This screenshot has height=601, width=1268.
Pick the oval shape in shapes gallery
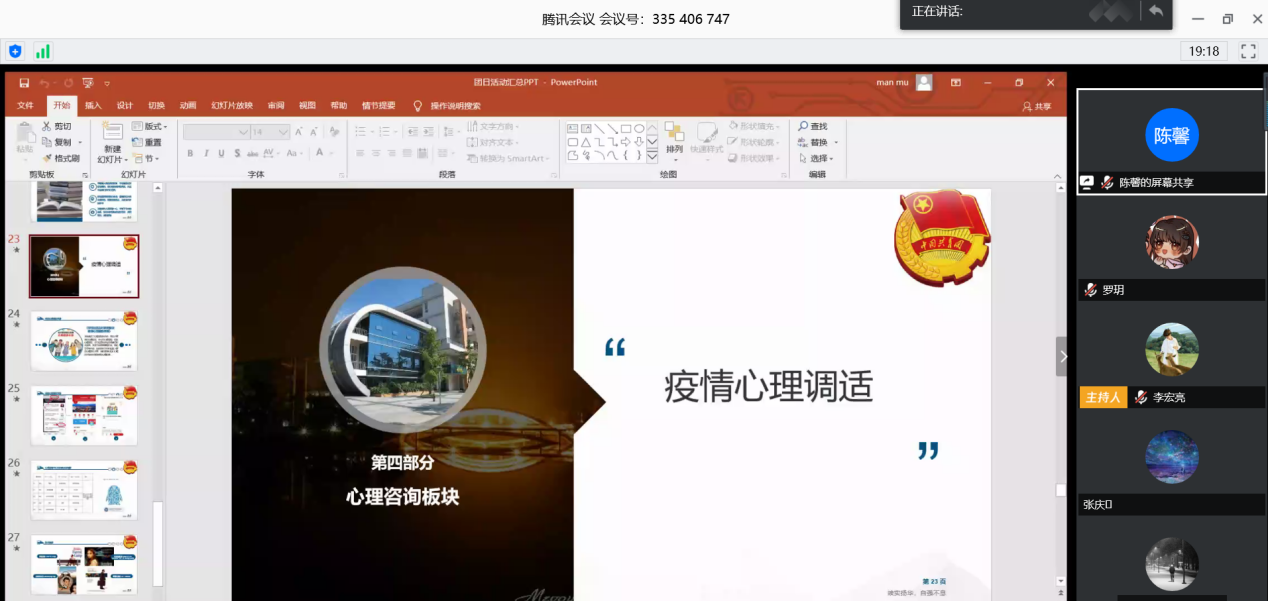(x=639, y=128)
